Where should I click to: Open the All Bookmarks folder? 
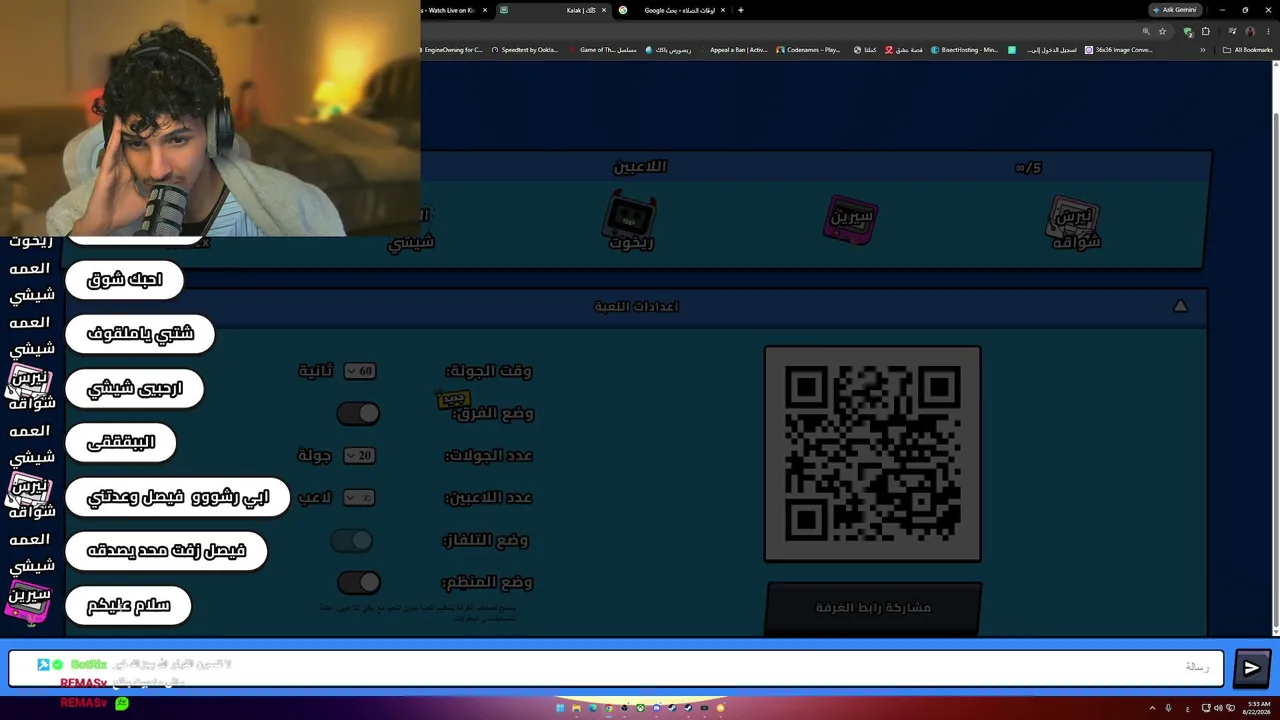pos(1247,50)
